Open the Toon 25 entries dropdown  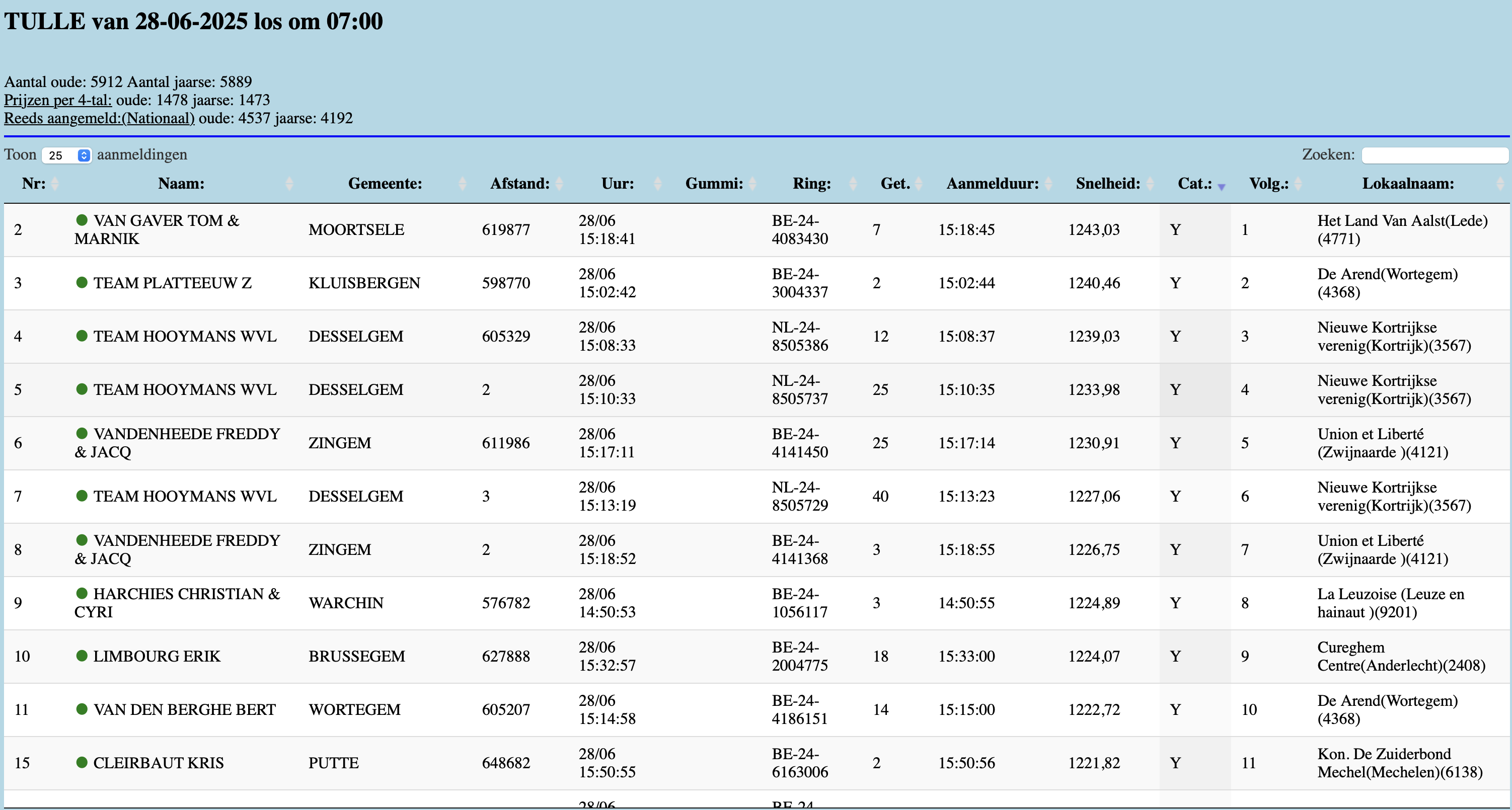coord(66,155)
